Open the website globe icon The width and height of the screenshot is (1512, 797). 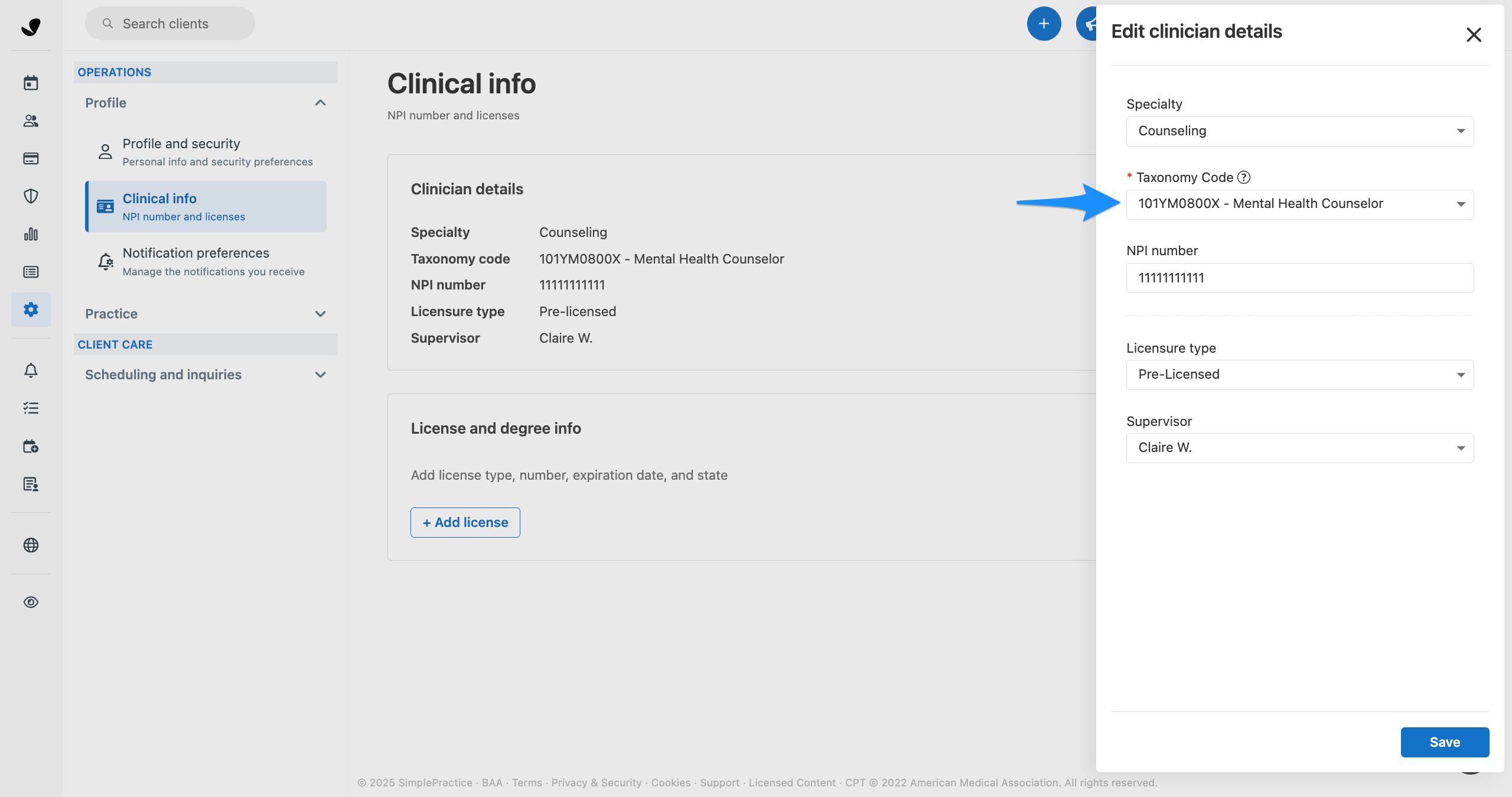coord(31,545)
